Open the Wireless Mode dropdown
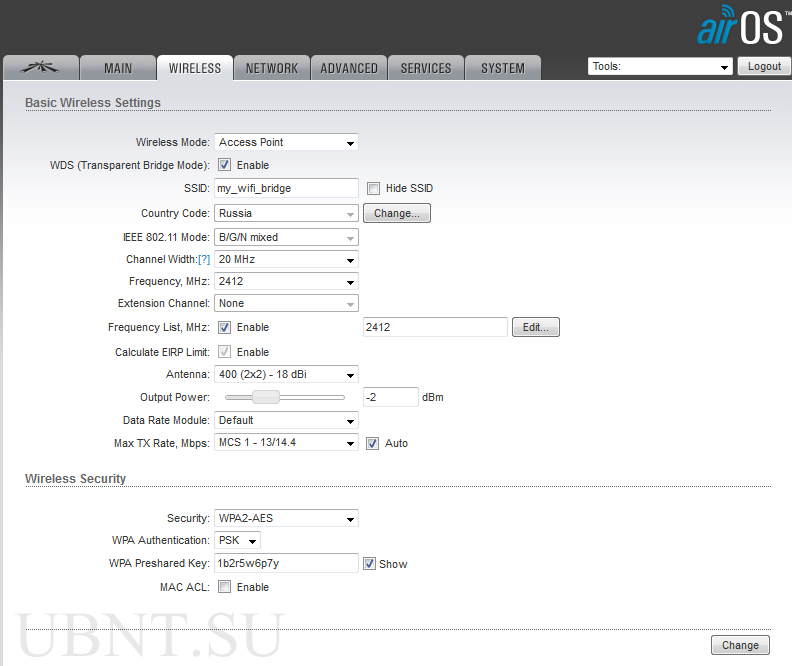Image resolution: width=792 pixels, height=666 pixels. [286, 143]
